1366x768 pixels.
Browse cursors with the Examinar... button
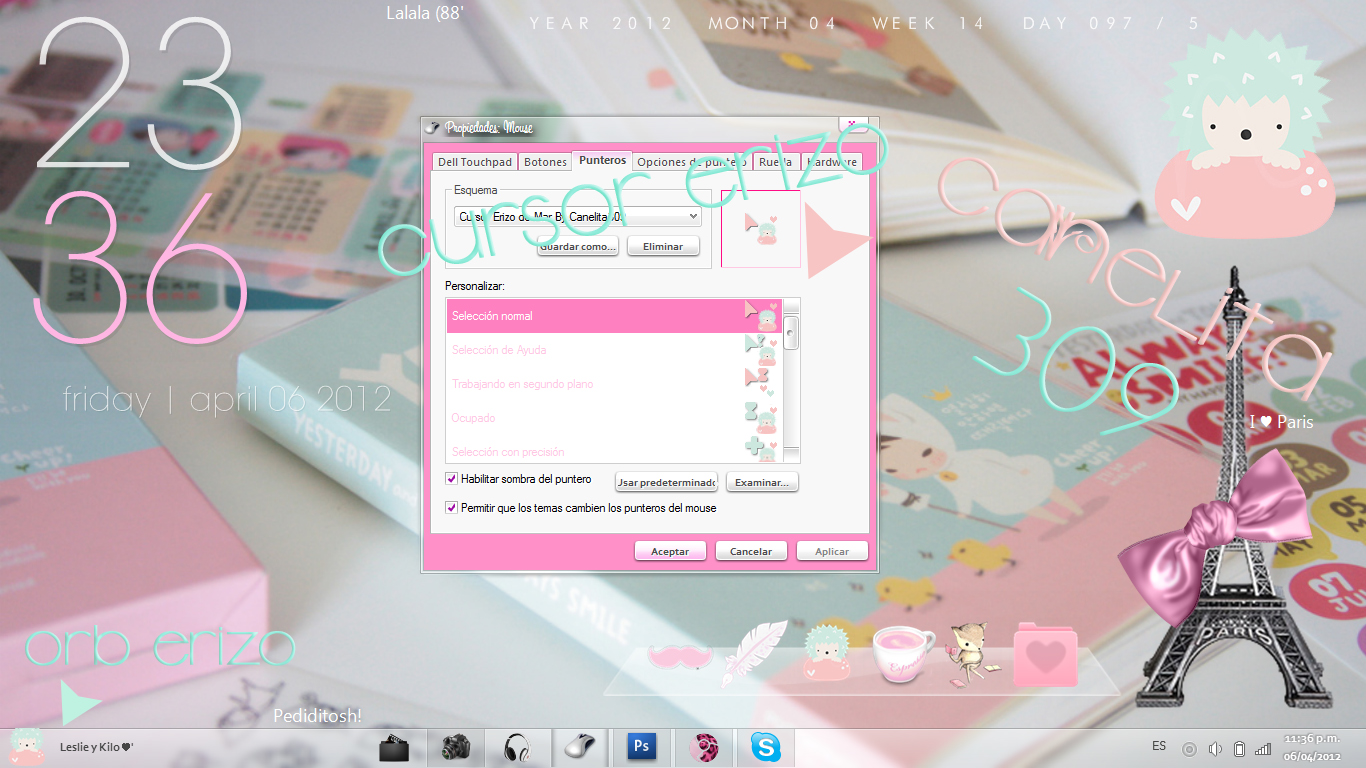pos(762,483)
